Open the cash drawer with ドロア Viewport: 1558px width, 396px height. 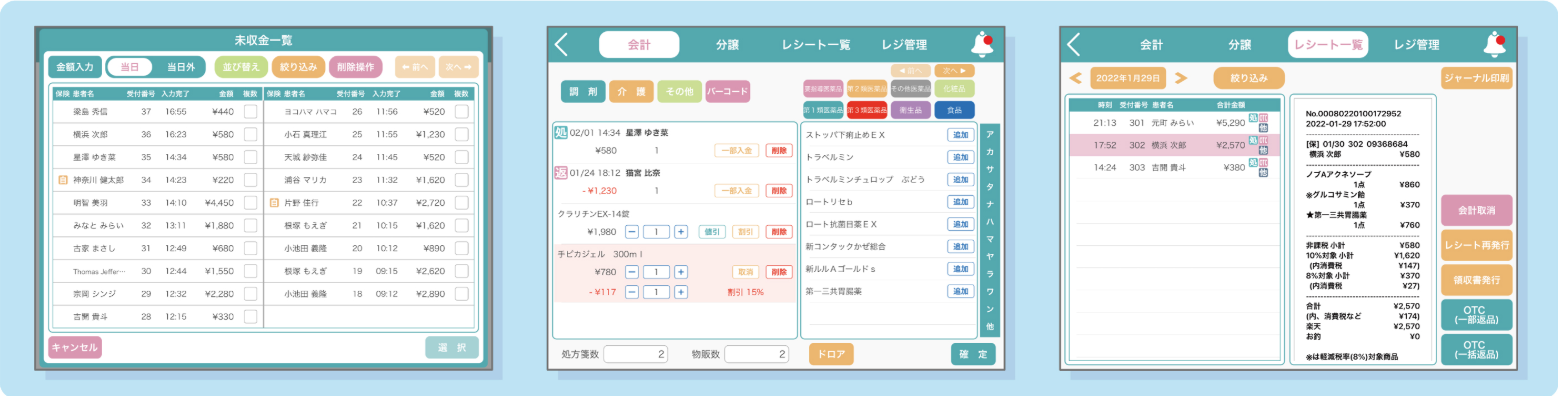[830, 354]
